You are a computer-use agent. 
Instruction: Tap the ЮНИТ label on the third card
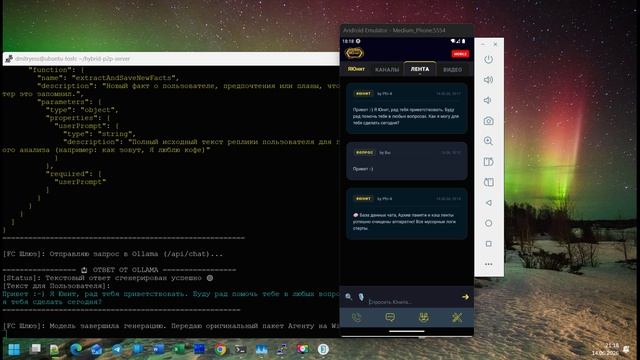tap(363, 199)
